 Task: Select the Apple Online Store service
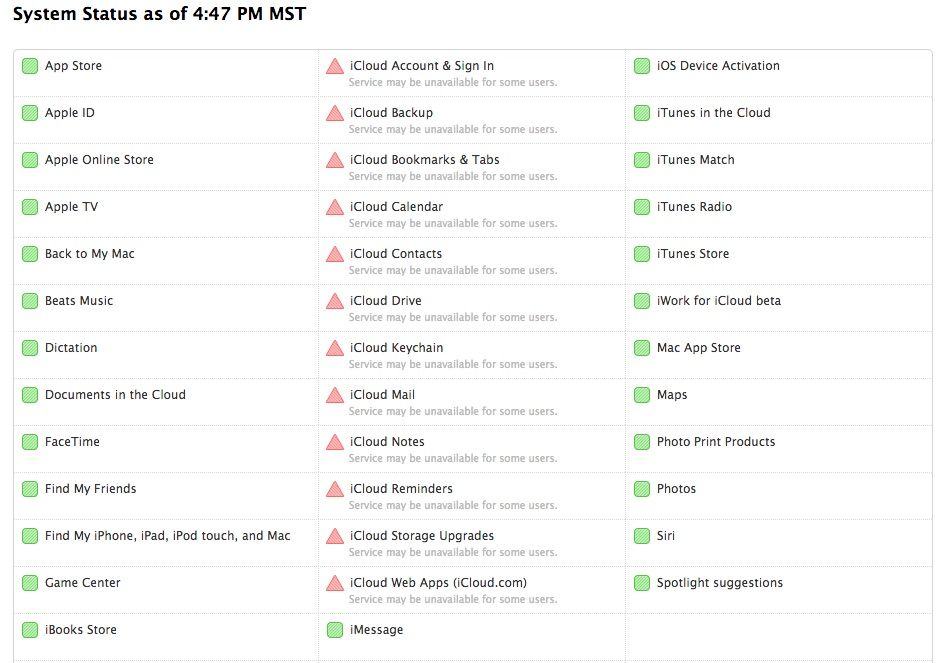pyautogui.click(x=99, y=160)
